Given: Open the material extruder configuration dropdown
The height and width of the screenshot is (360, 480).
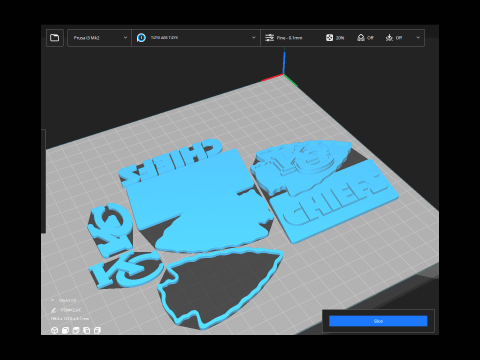Looking at the screenshot, I should (x=196, y=38).
